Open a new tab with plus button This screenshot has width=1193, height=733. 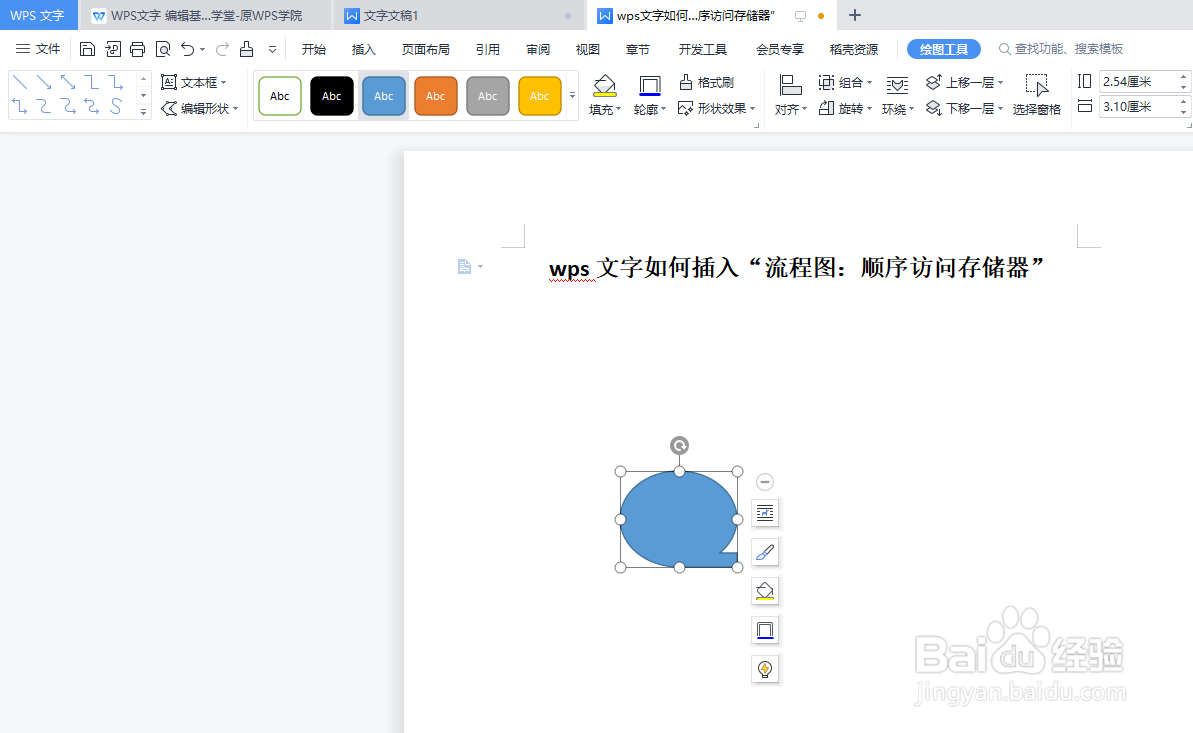click(854, 15)
